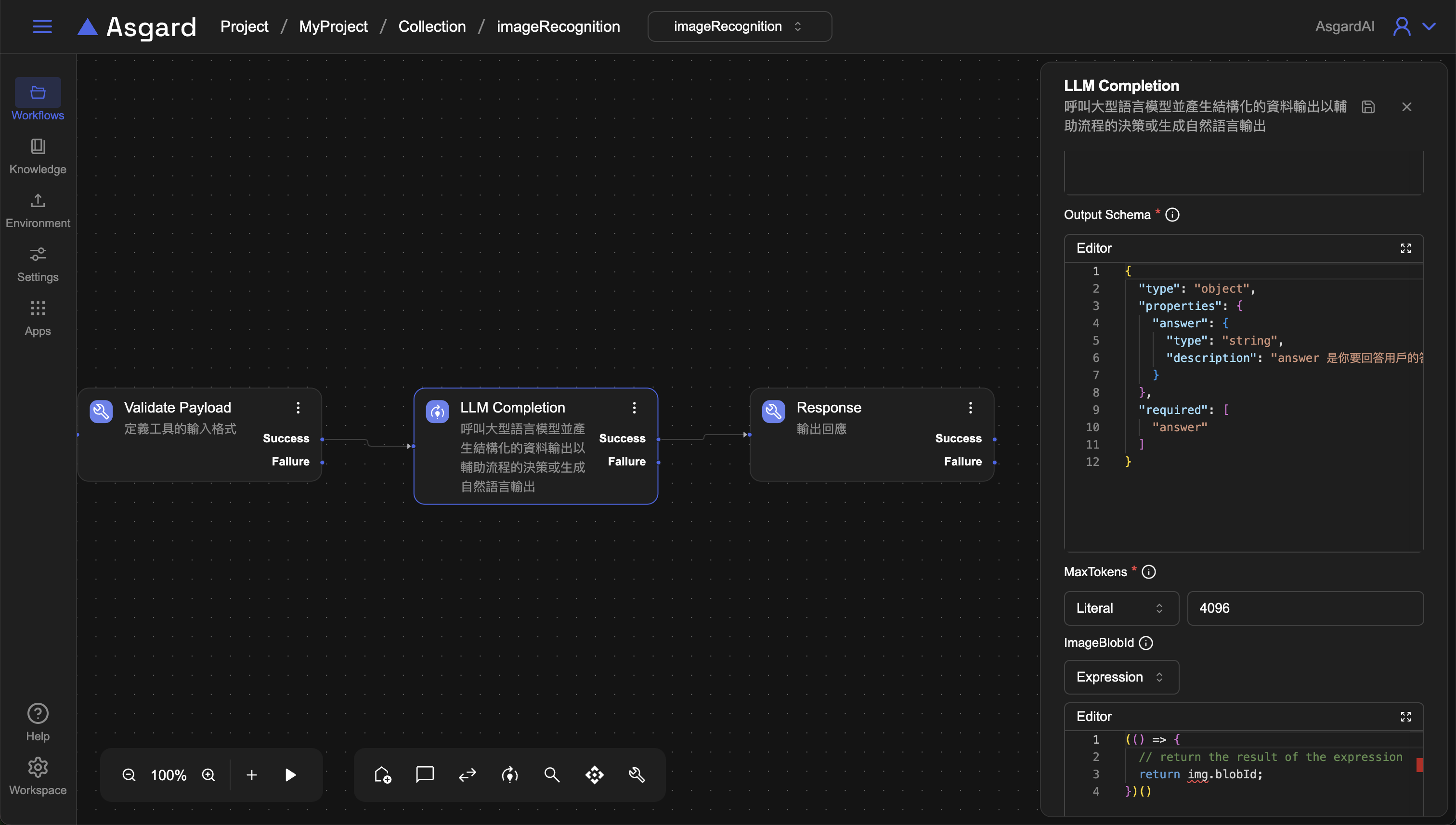Viewport: 1456px width, 825px height.
Task: Open the imageRecognition workflow selector dropdown
Action: pos(739,26)
